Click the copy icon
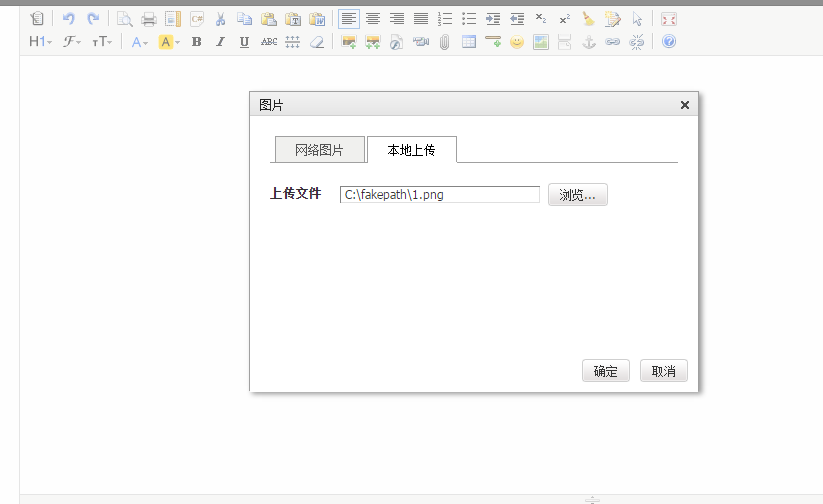Image resolution: width=823 pixels, height=504 pixels. tap(245, 19)
